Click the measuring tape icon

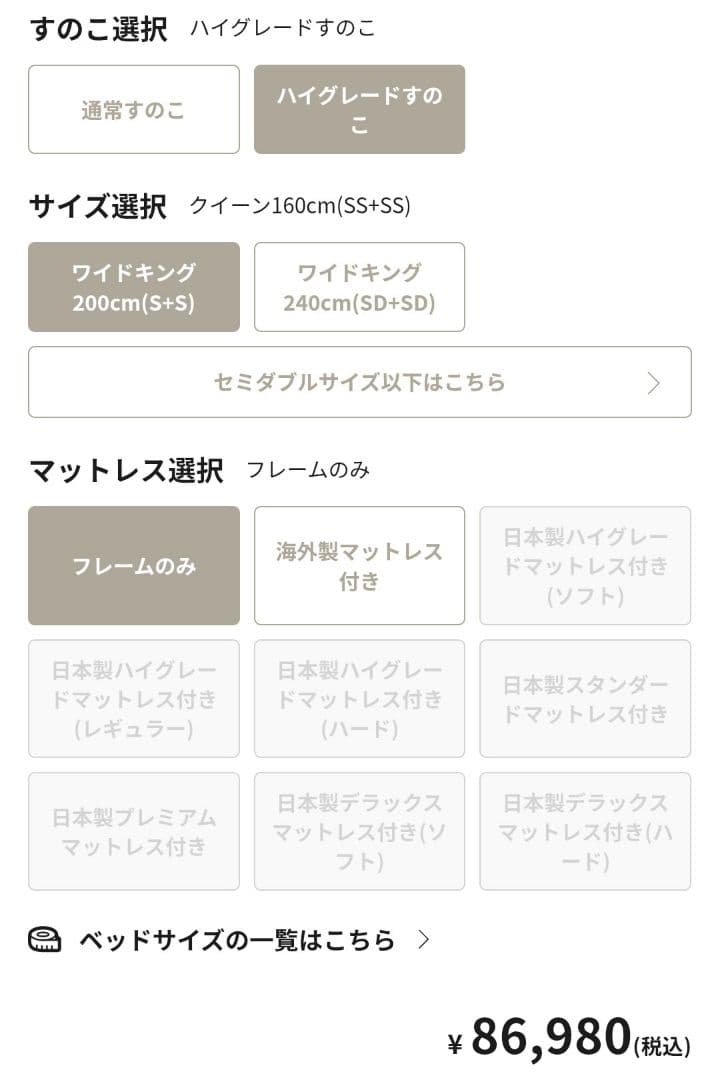pos(44,940)
